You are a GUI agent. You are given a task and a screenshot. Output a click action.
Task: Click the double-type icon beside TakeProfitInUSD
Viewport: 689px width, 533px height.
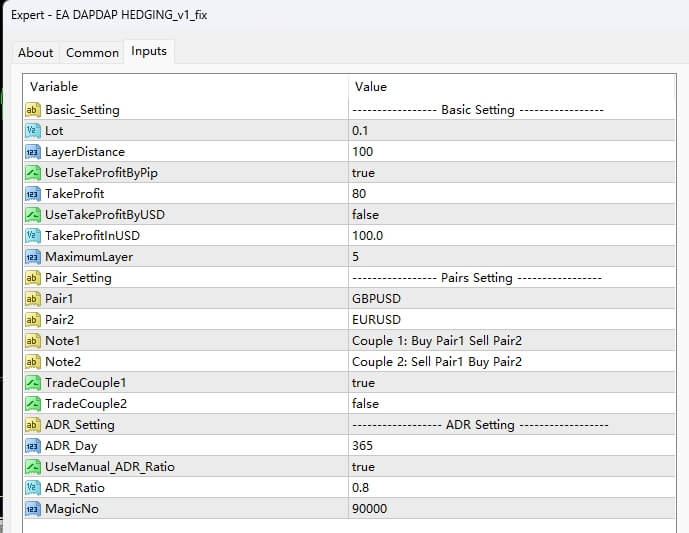tap(33, 236)
